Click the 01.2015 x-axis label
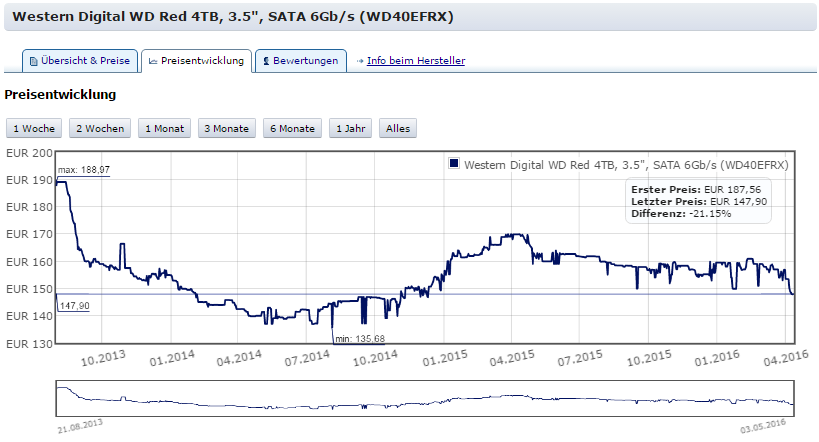Image resolution: width=819 pixels, height=442 pixels. (x=444, y=359)
